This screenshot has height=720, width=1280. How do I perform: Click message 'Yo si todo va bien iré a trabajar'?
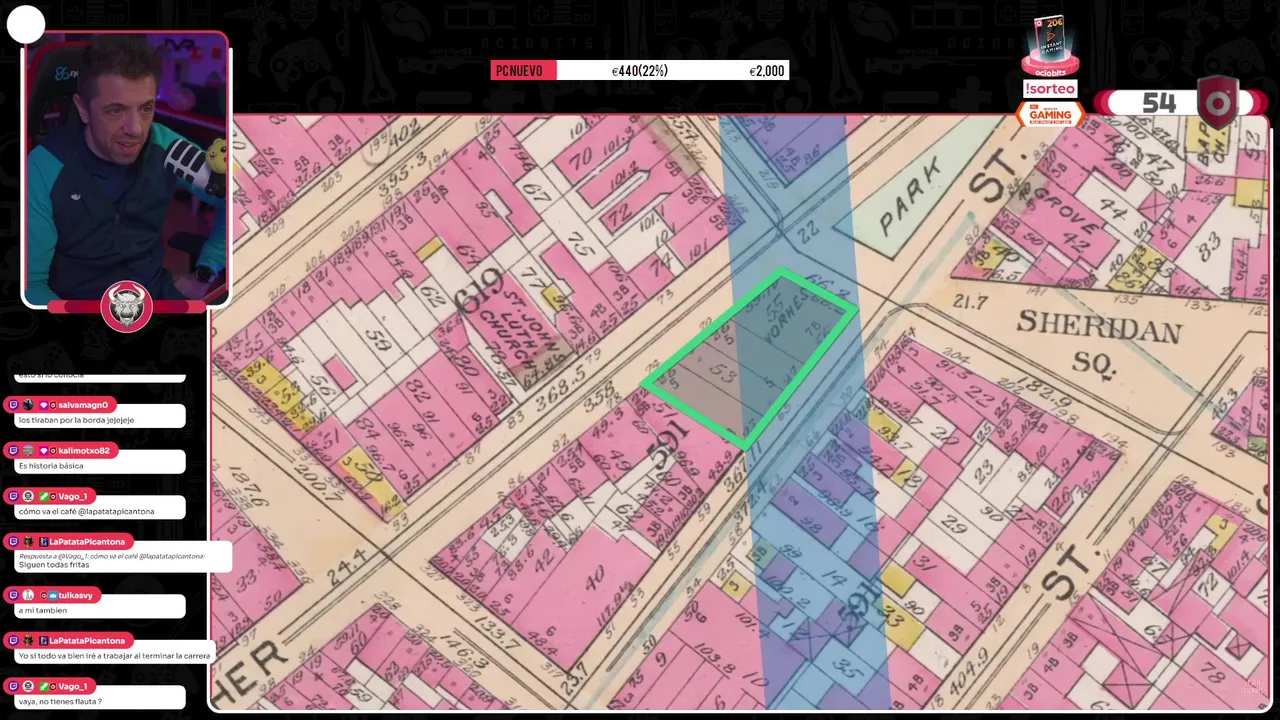pos(114,656)
